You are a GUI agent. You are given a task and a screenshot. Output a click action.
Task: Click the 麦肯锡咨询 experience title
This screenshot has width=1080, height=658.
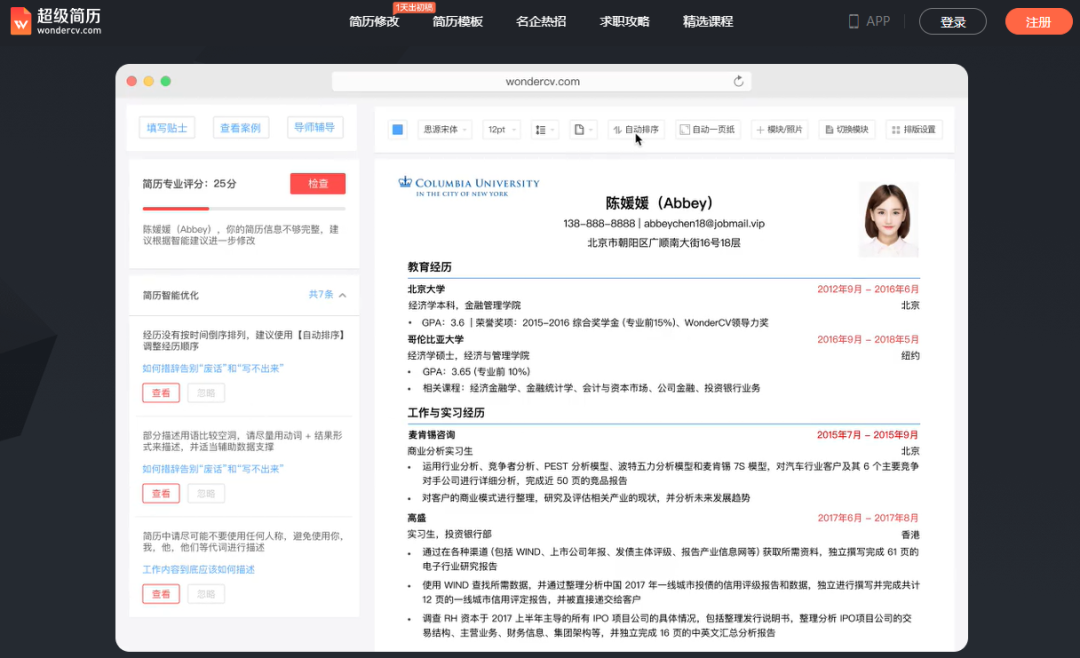pos(431,435)
